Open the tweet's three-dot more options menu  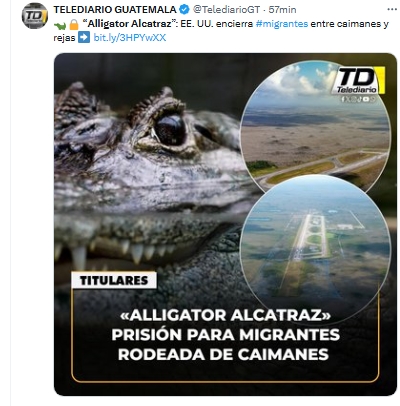(392, 10)
